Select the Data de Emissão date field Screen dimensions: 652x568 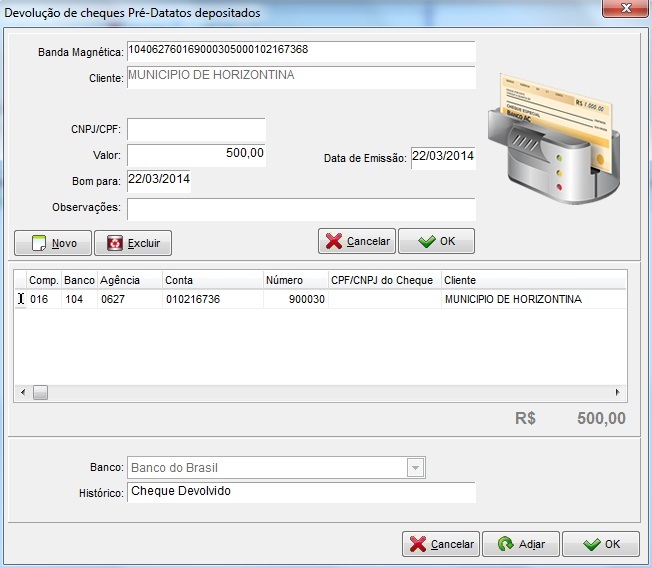tap(442, 158)
